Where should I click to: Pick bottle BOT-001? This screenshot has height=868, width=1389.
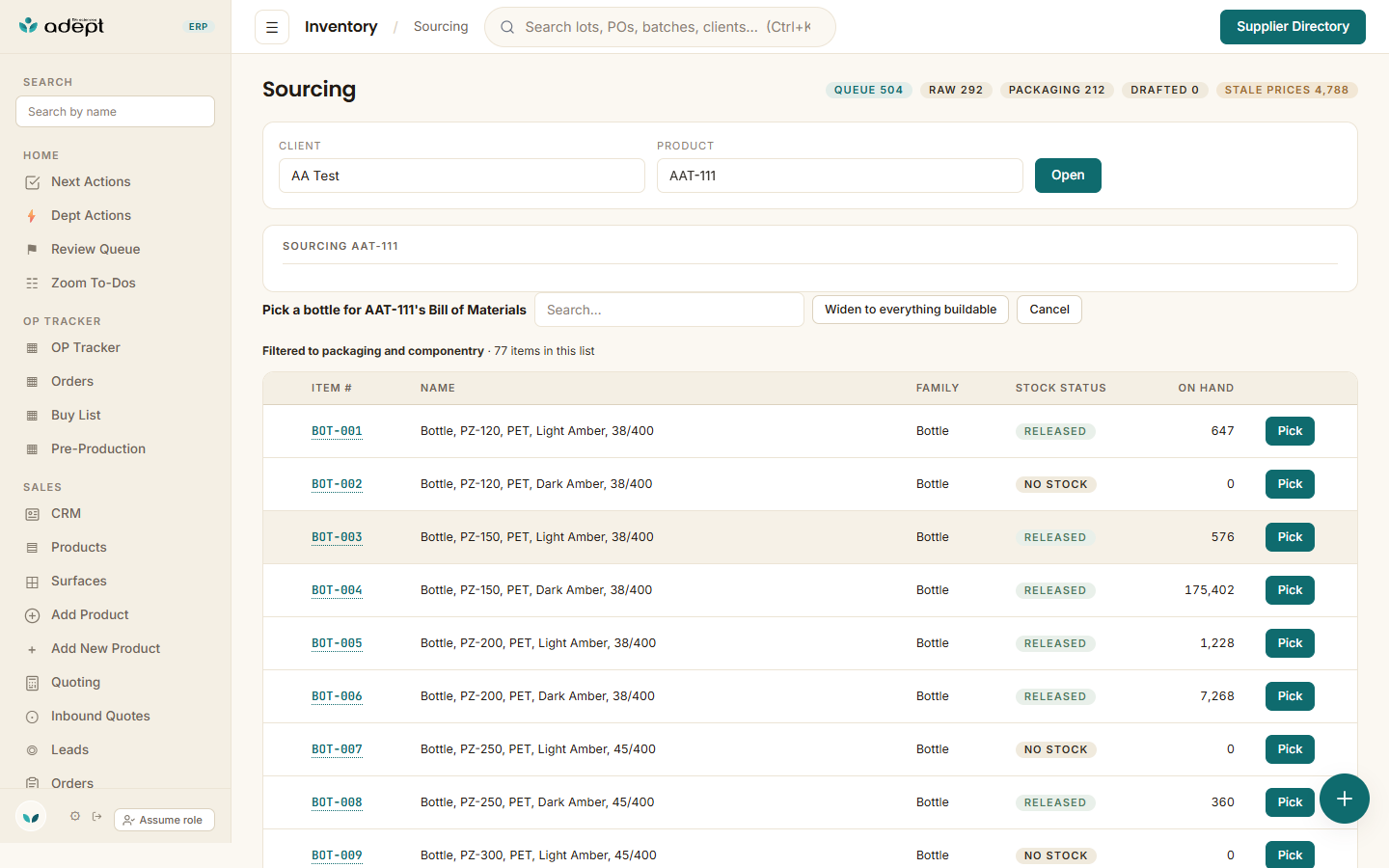pos(1290,431)
